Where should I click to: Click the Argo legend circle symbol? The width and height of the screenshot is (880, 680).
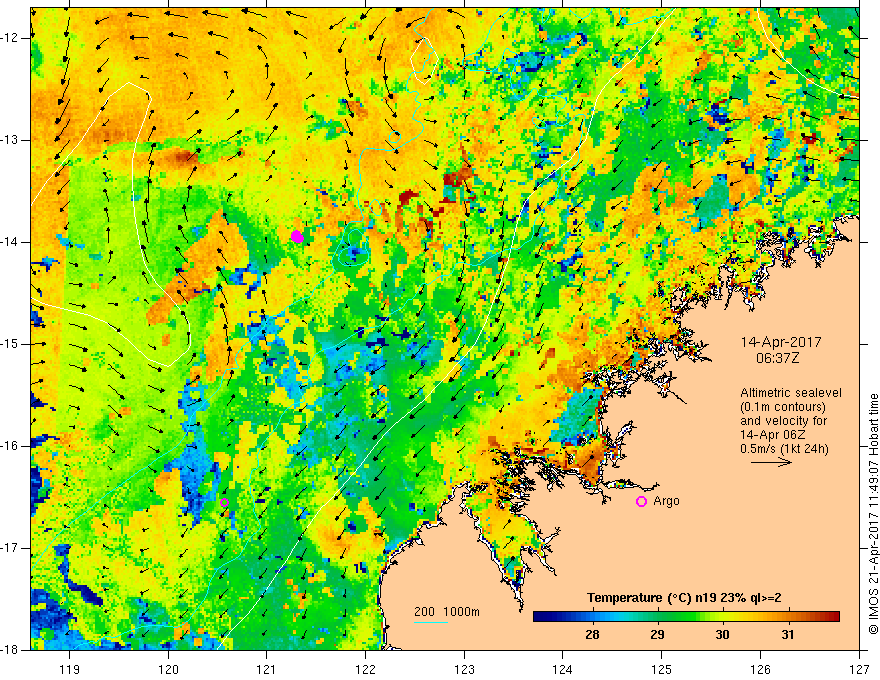click(x=641, y=501)
